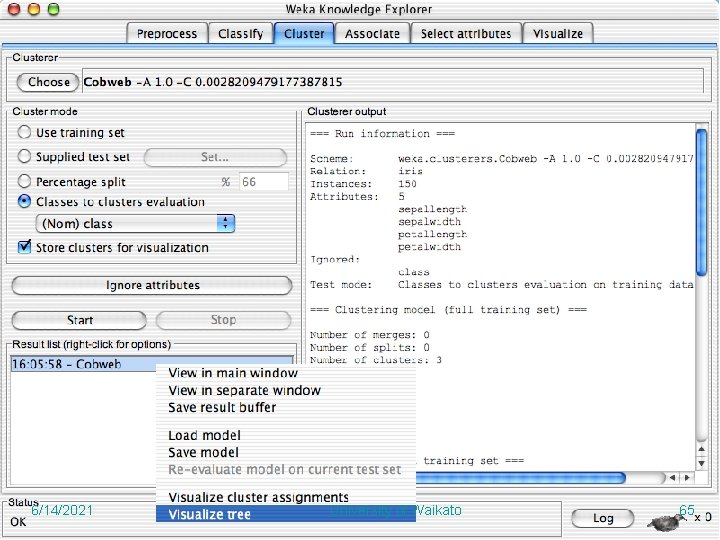The height and width of the screenshot is (540, 720).
Task: Choose a different clusterer algorithm
Action: (48, 82)
